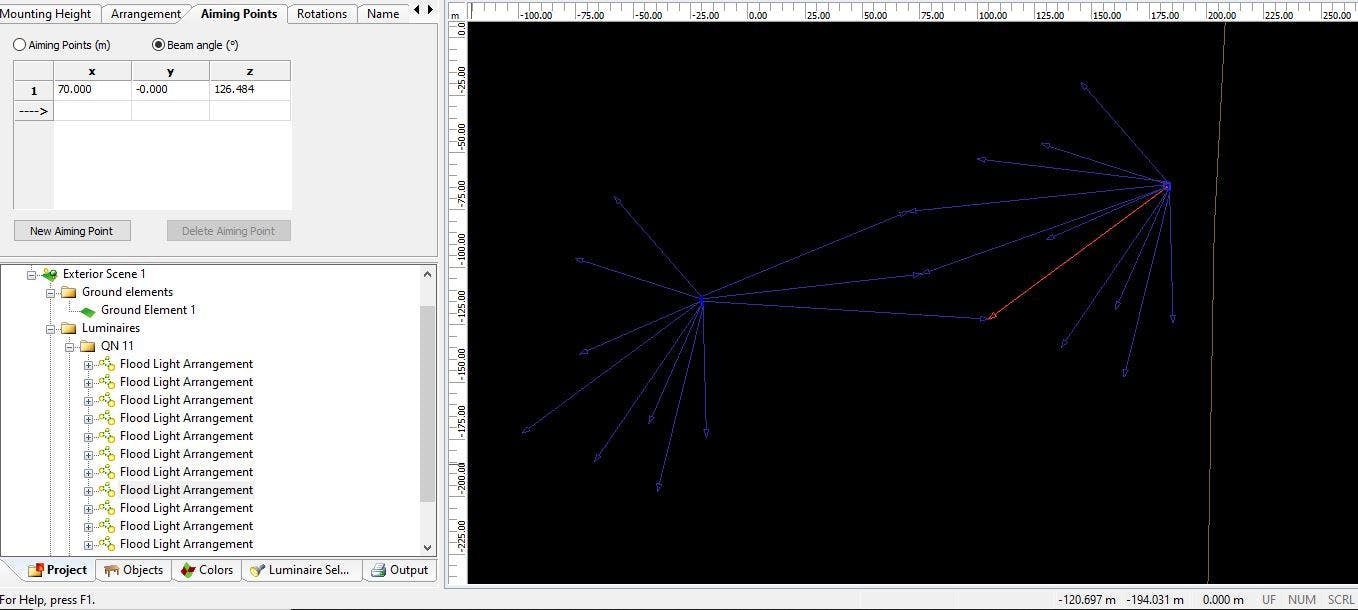
Task: Show more tabs using the right tab-scroll arrow
Action: [x=429, y=11]
